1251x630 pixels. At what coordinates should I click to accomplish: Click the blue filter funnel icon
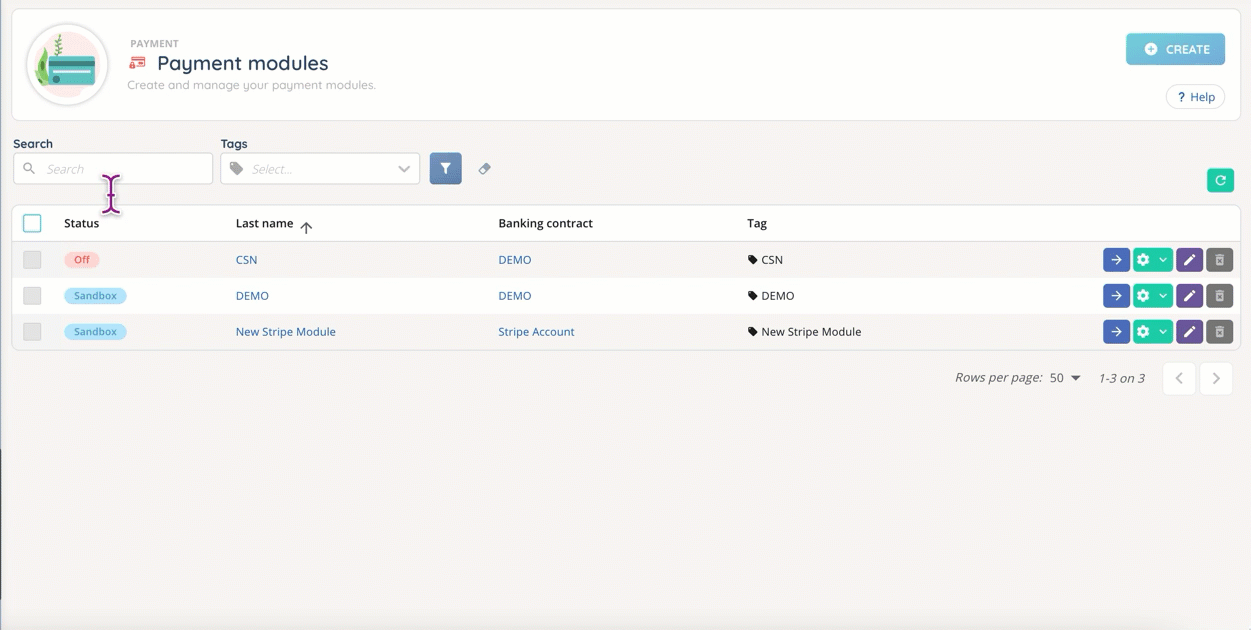(x=445, y=169)
